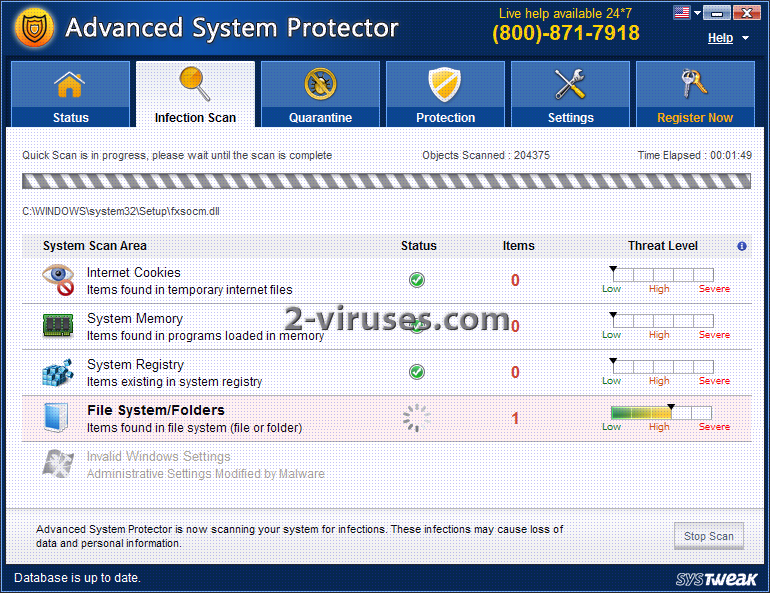Viewport: 770px width, 593px height.
Task: Click the items count 0 for System Registry
Action: coord(515,372)
